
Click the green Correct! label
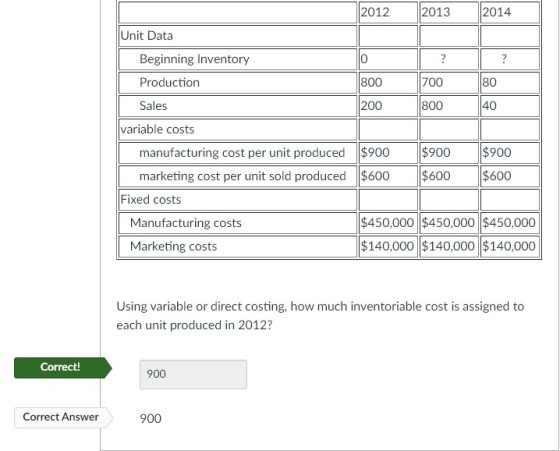click(x=63, y=367)
